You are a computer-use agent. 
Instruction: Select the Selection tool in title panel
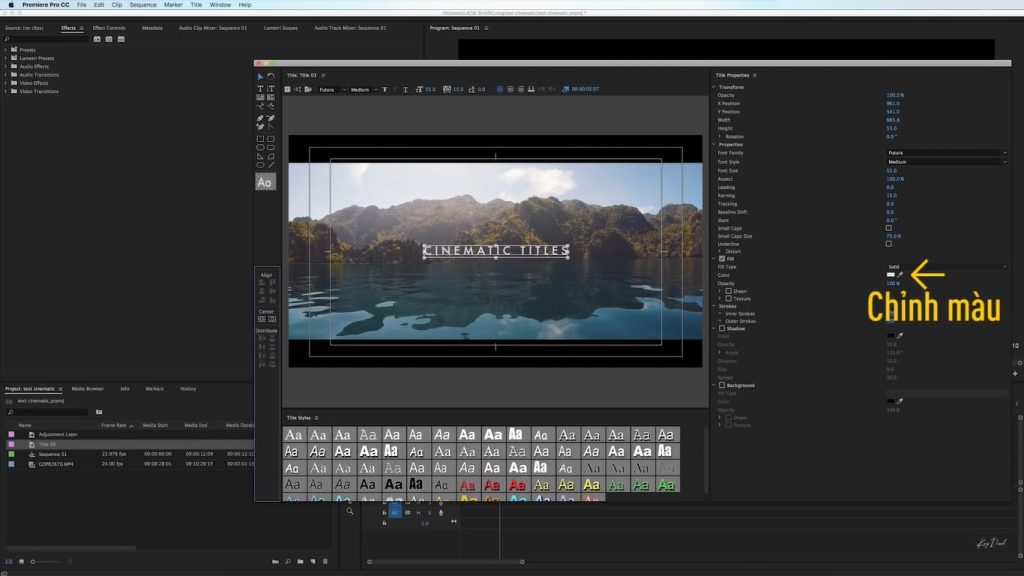(x=260, y=77)
